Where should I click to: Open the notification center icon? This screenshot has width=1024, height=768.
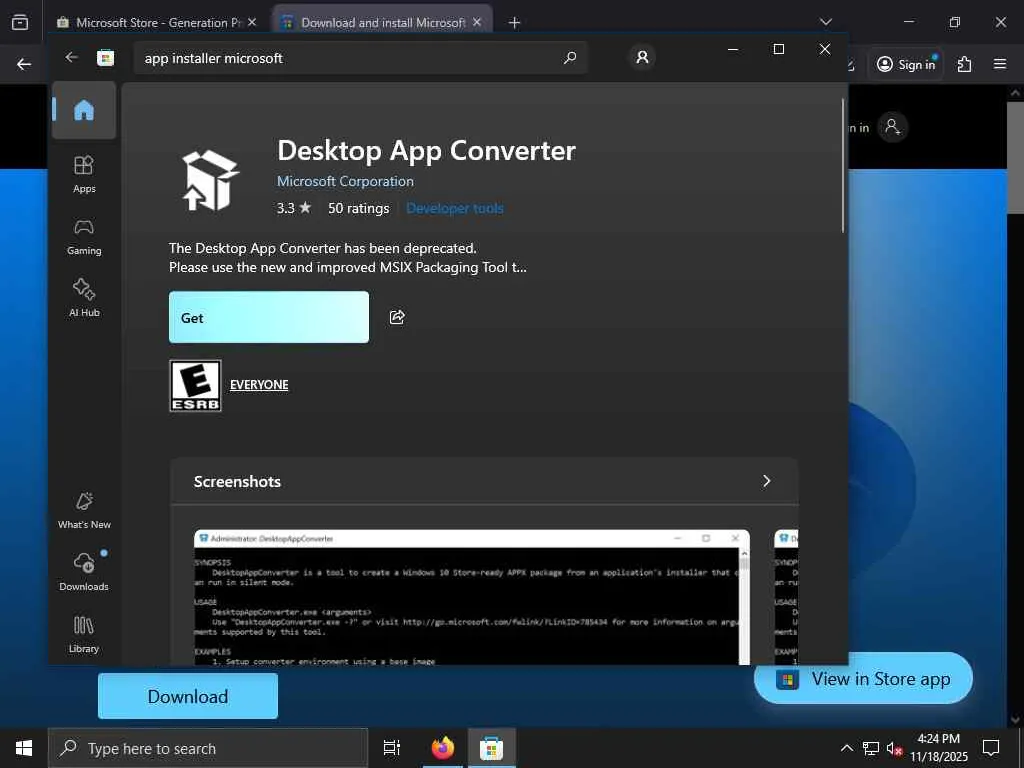pyautogui.click(x=991, y=748)
